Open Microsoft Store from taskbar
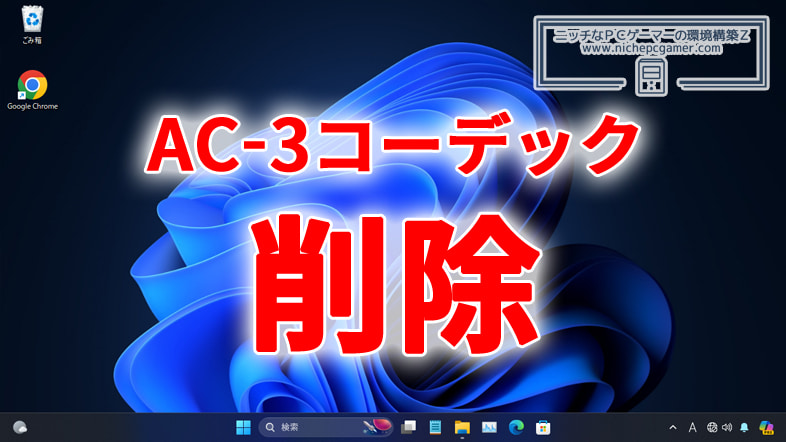786x442 pixels. tap(543, 427)
